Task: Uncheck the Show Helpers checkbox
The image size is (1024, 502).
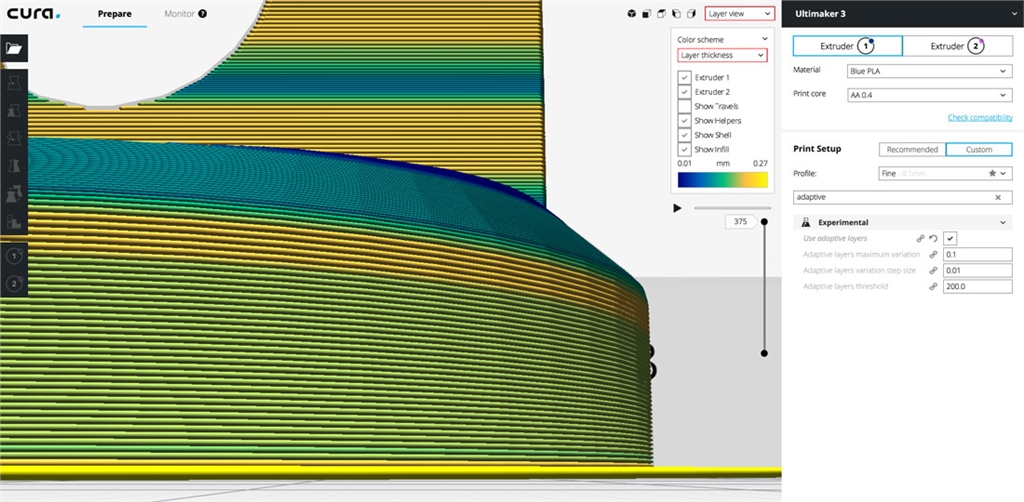Action: (x=684, y=120)
